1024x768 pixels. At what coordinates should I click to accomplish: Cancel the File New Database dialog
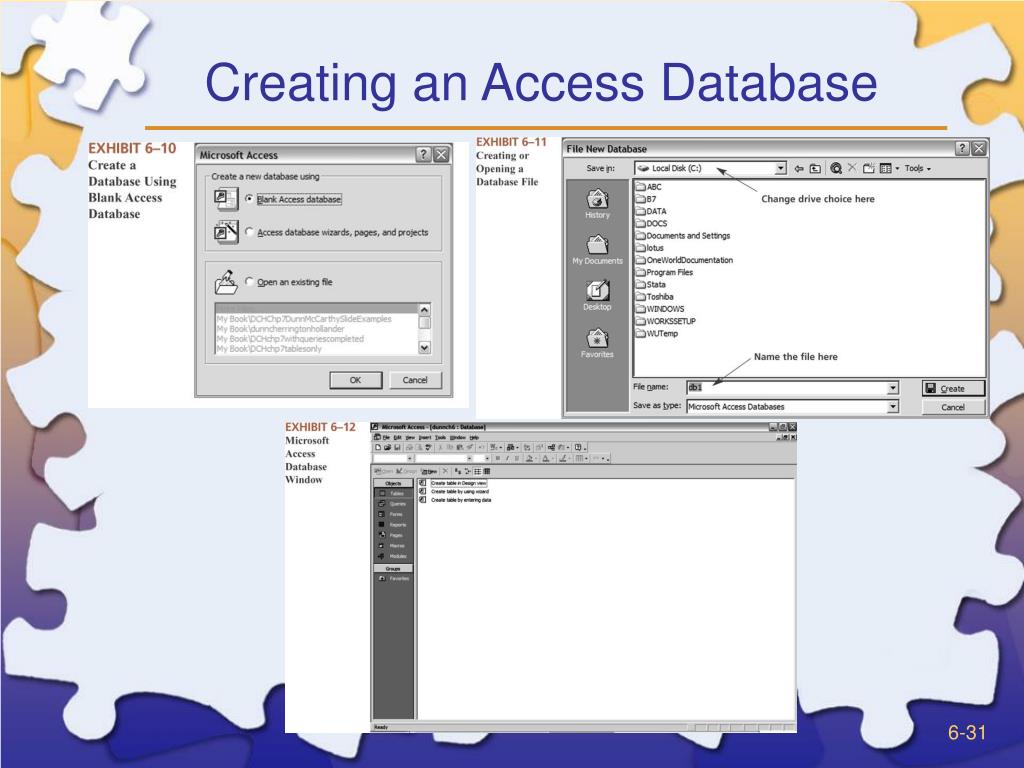tap(953, 407)
